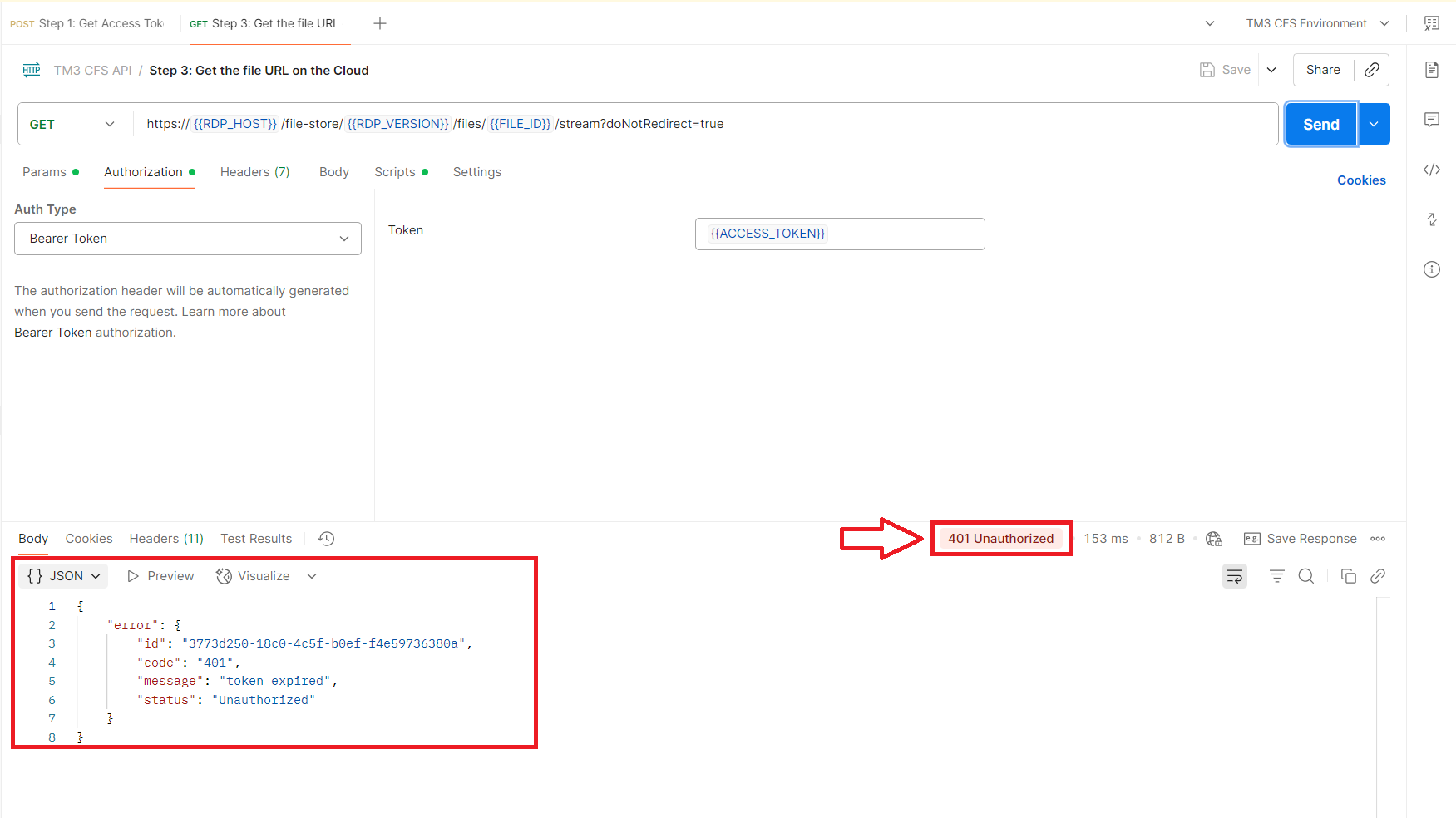Click the response filter icon
Viewport: 1456px width, 818px height.
click(1276, 576)
